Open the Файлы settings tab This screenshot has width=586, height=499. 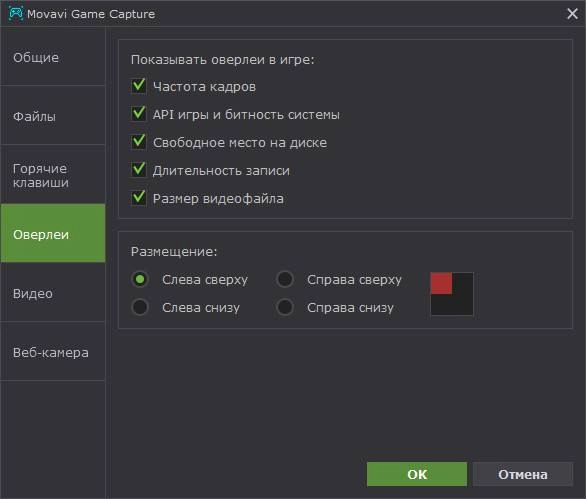point(53,116)
